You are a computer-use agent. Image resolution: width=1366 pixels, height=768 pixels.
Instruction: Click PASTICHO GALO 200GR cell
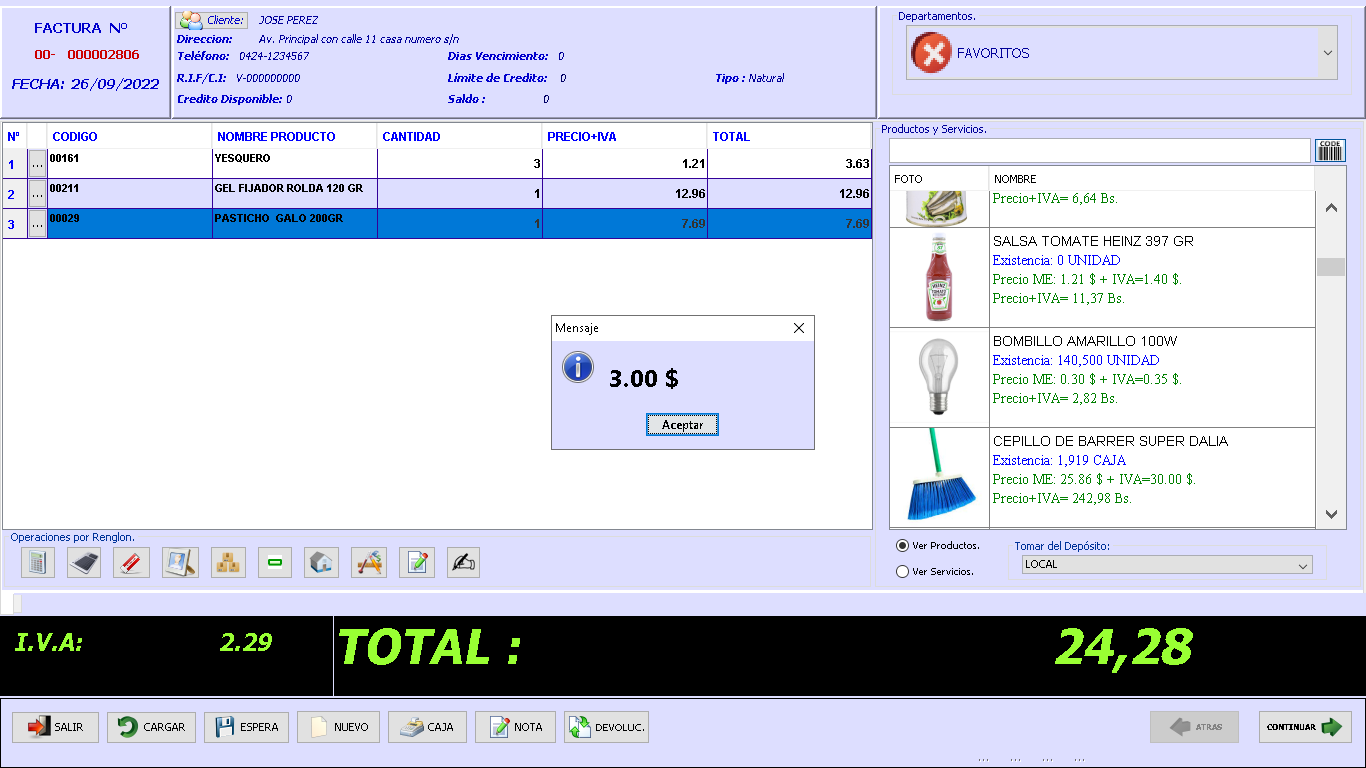[295, 224]
